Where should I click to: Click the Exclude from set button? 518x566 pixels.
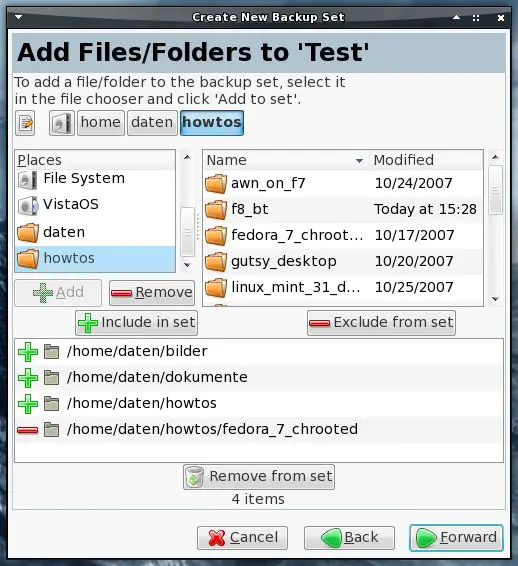pyautogui.click(x=381, y=323)
